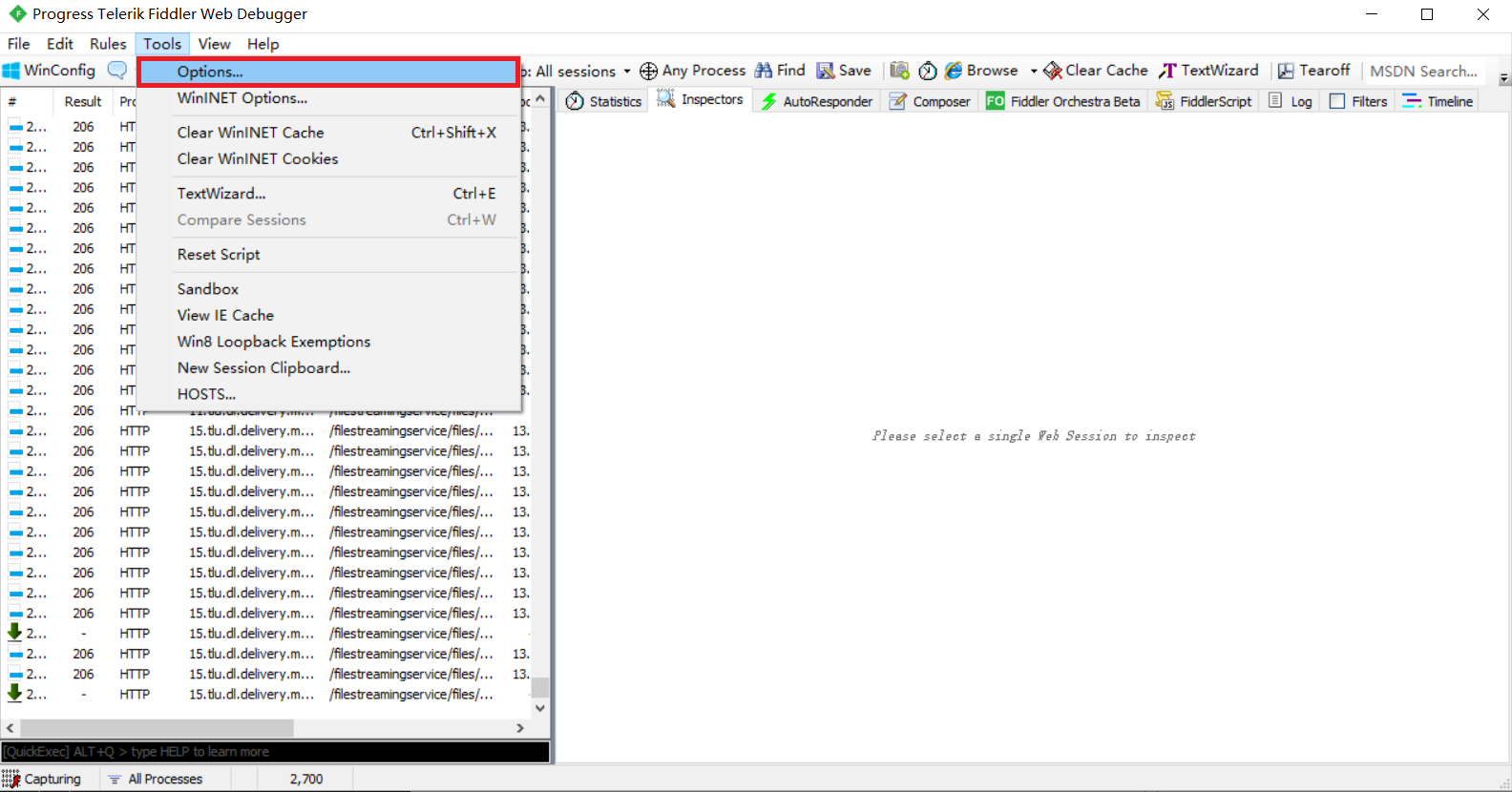This screenshot has height=792, width=1512.
Task: Click the comment bubble icon beside WinConfig
Action: click(x=117, y=71)
